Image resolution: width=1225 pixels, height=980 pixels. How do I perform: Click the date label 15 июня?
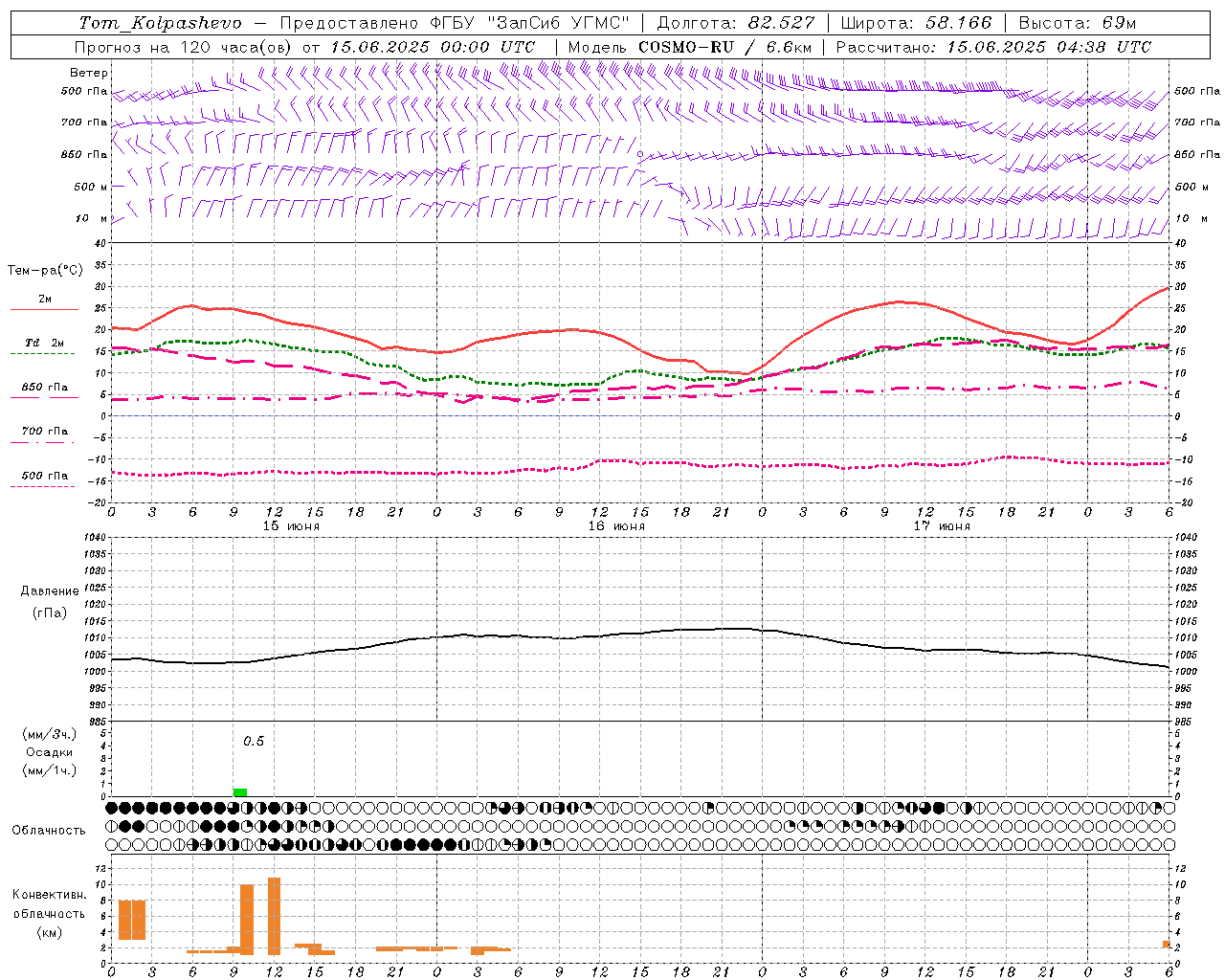click(x=291, y=526)
